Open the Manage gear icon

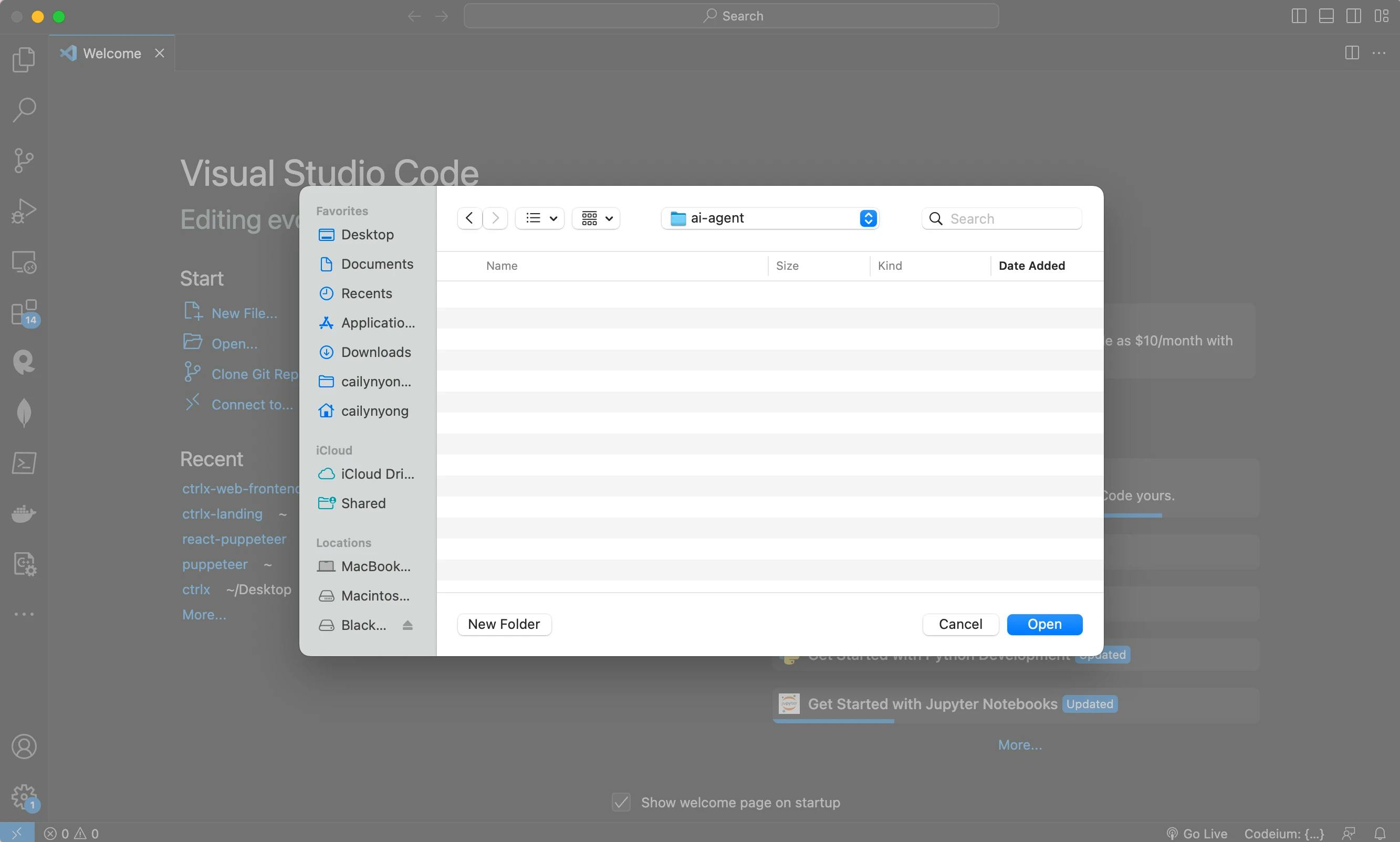23,797
